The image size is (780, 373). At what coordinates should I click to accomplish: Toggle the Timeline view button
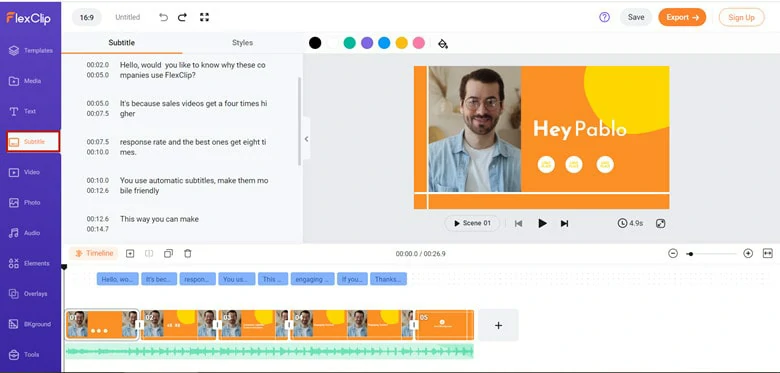coord(94,254)
